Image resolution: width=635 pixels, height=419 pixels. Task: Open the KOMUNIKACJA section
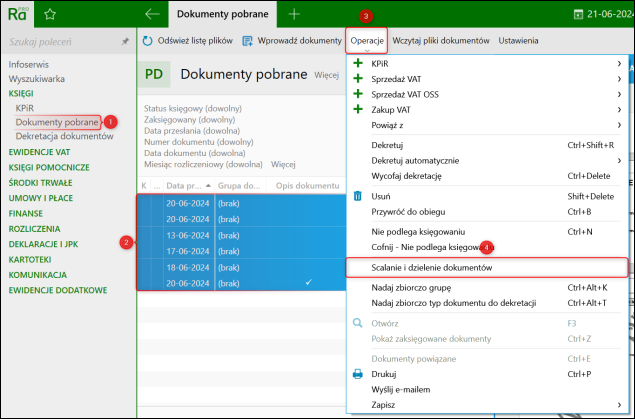pyautogui.click(x=38, y=275)
